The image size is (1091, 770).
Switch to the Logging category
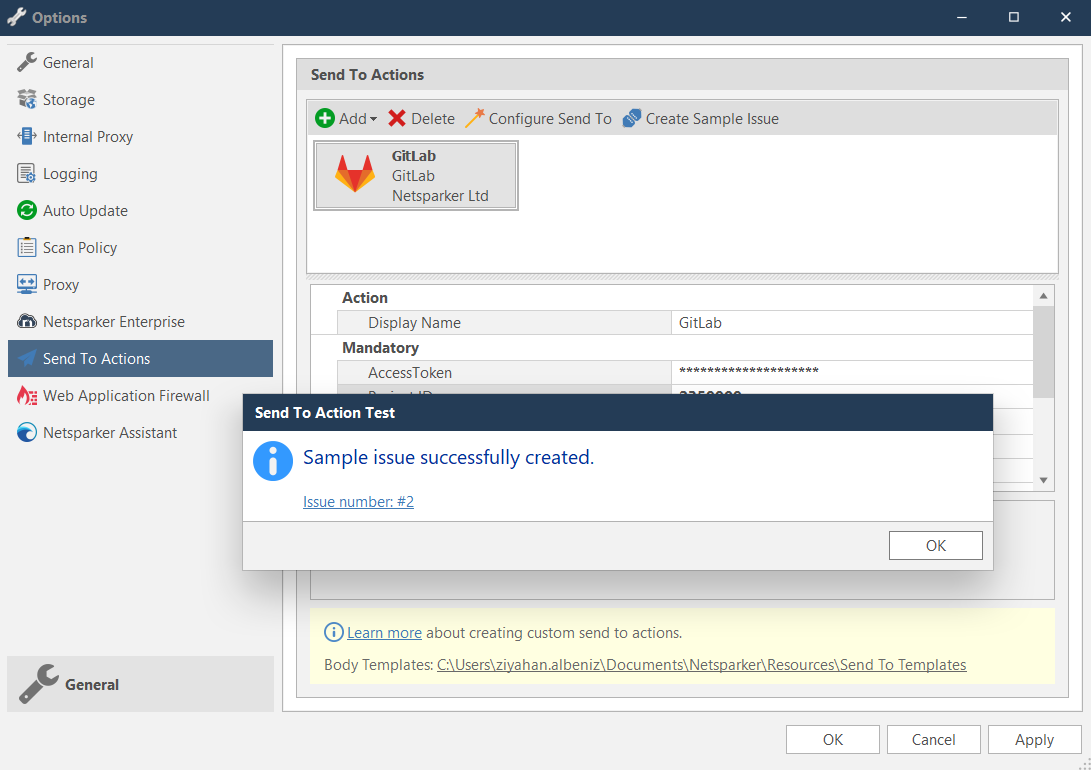click(70, 173)
